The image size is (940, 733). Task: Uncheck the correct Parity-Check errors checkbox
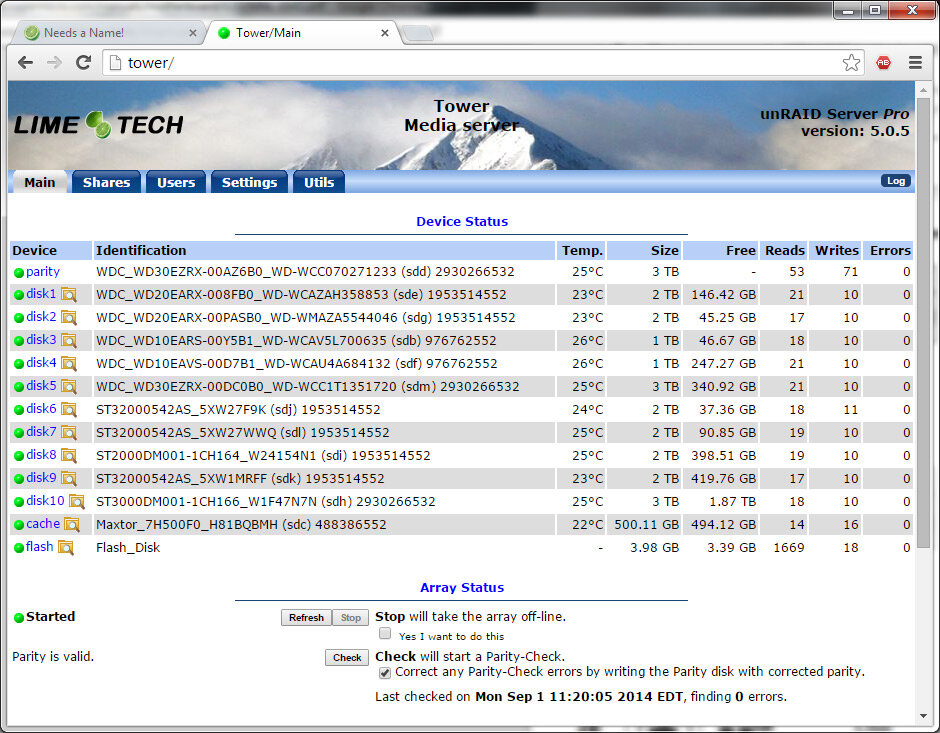[385, 673]
